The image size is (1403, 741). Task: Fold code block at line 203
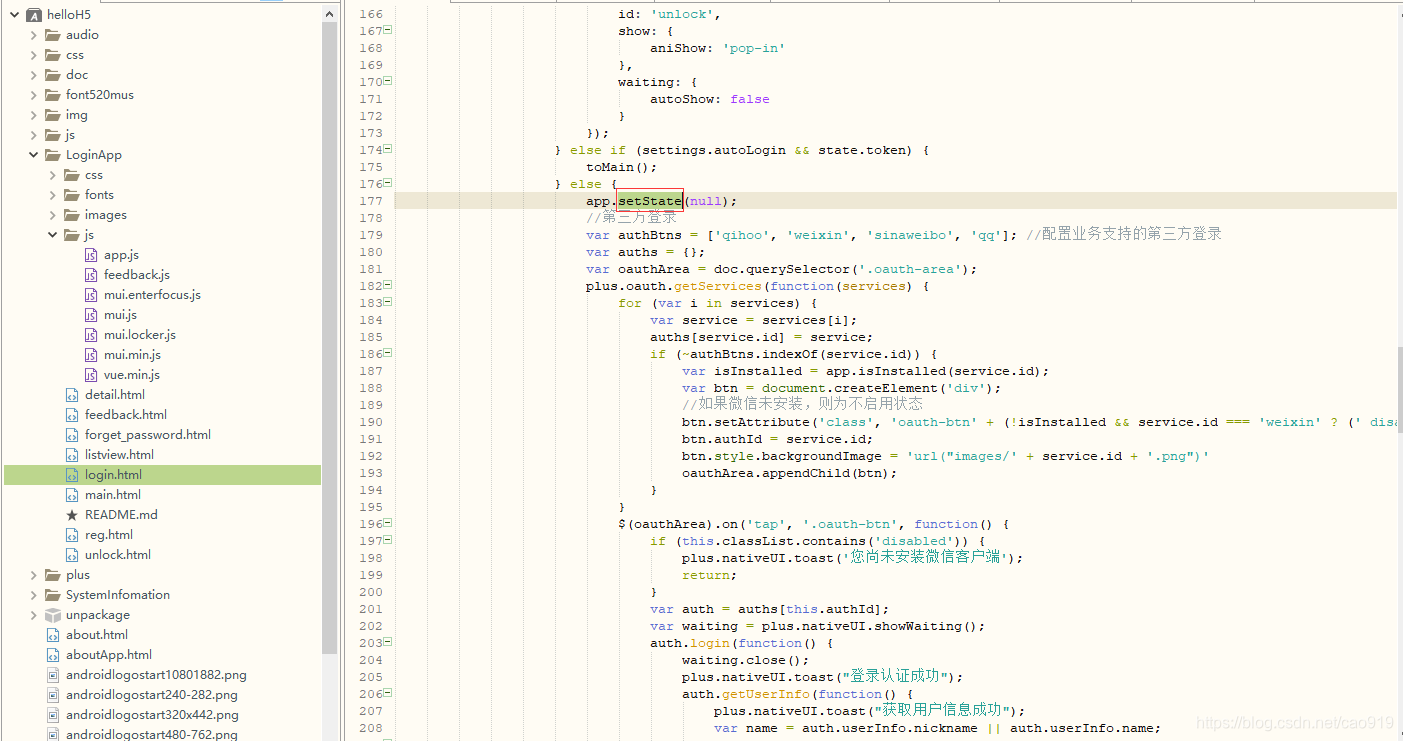coord(388,642)
